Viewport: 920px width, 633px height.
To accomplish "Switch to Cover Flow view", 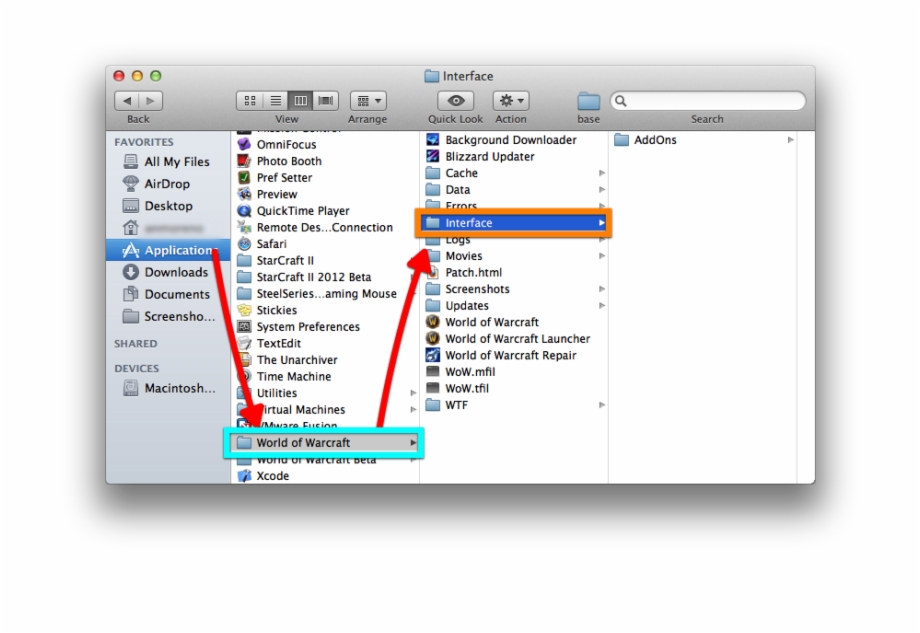I will tap(326, 101).
